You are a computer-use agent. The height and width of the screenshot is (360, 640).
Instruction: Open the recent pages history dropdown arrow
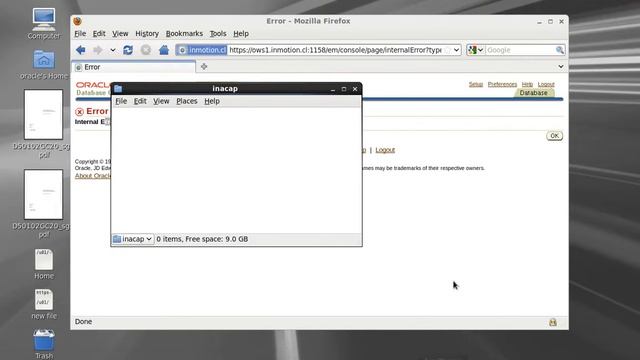tap(113, 50)
